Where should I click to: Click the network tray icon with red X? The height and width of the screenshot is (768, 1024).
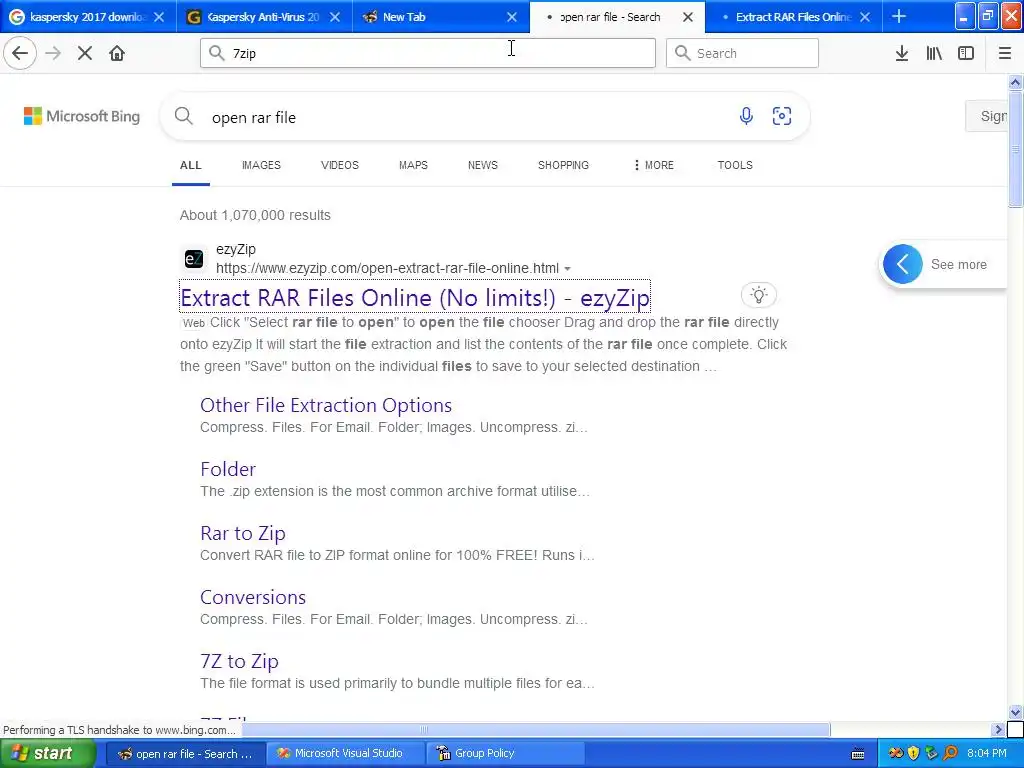(896, 753)
